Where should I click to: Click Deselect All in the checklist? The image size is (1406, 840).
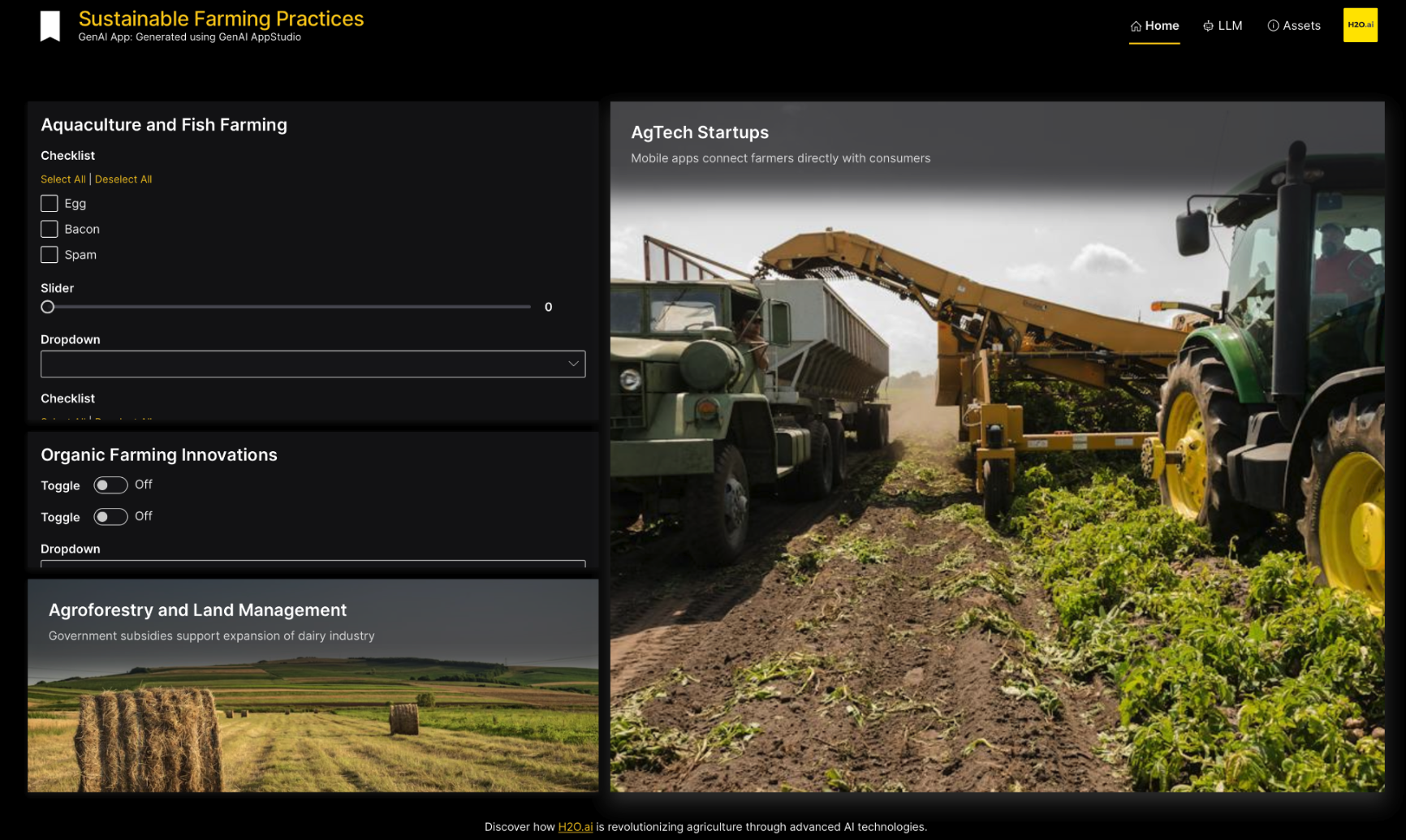coord(123,179)
